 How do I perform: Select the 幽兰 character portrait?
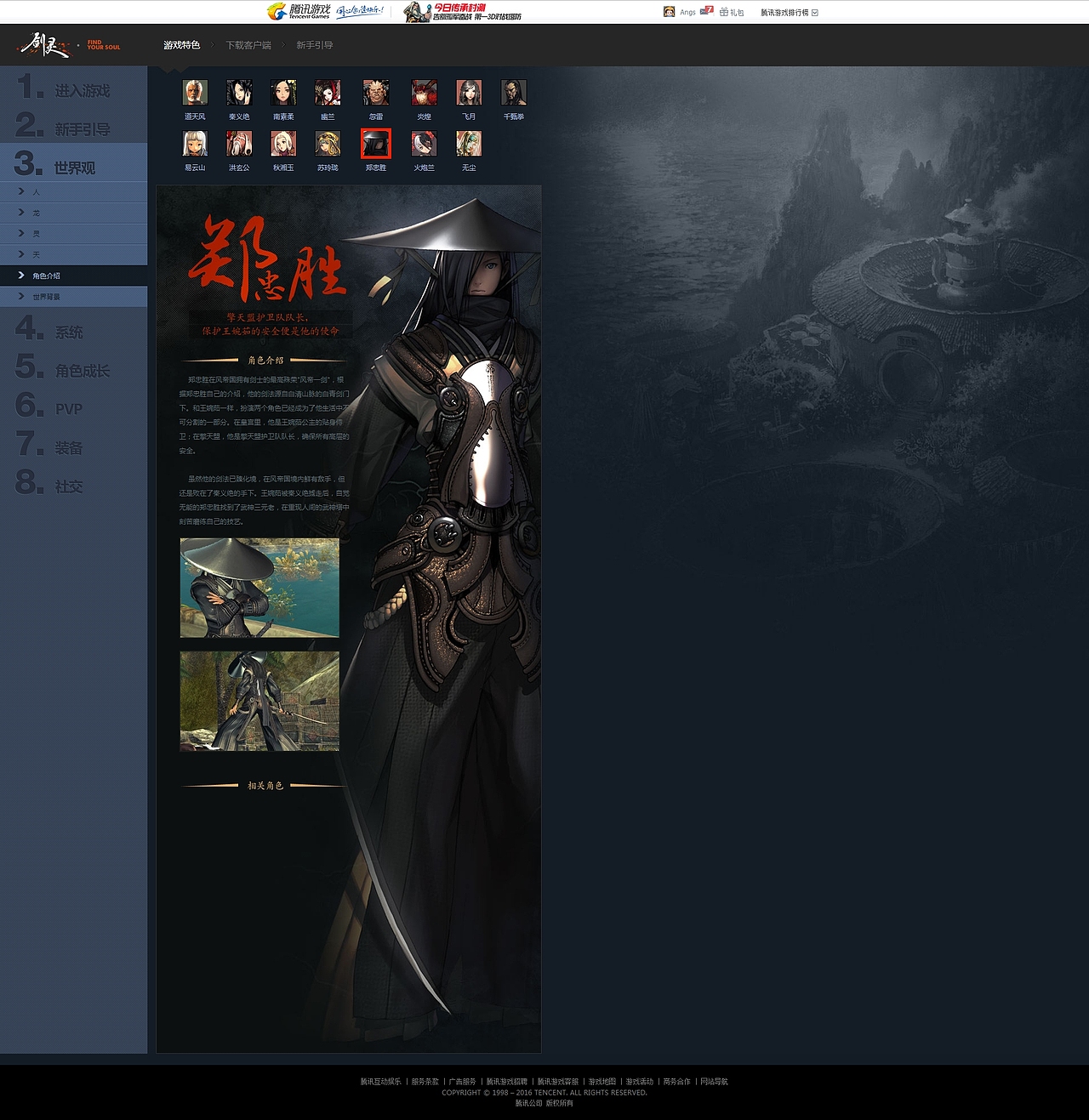[x=328, y=92]
